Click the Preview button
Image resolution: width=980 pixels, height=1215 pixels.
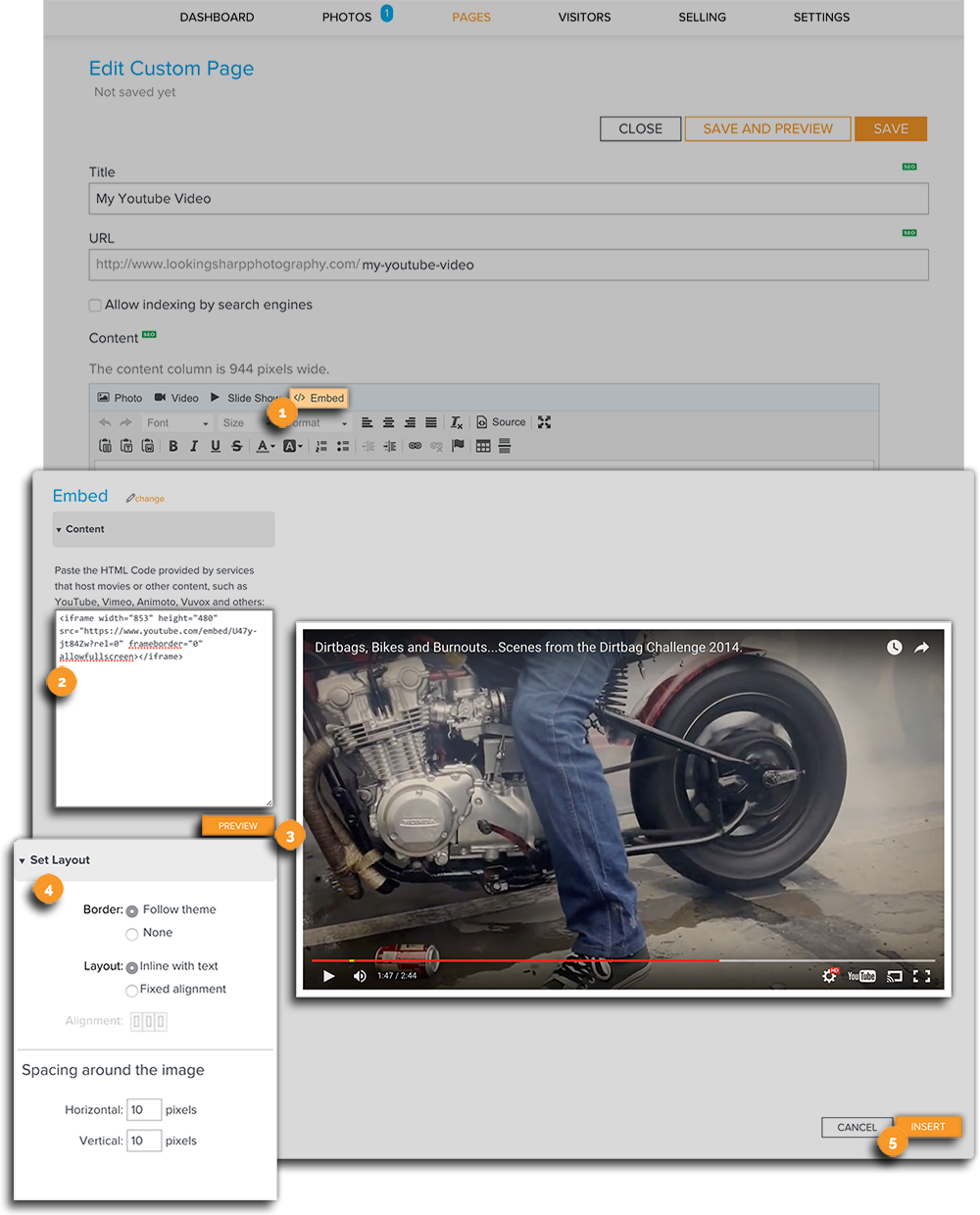pyautogui.click(x=238, y=826)
